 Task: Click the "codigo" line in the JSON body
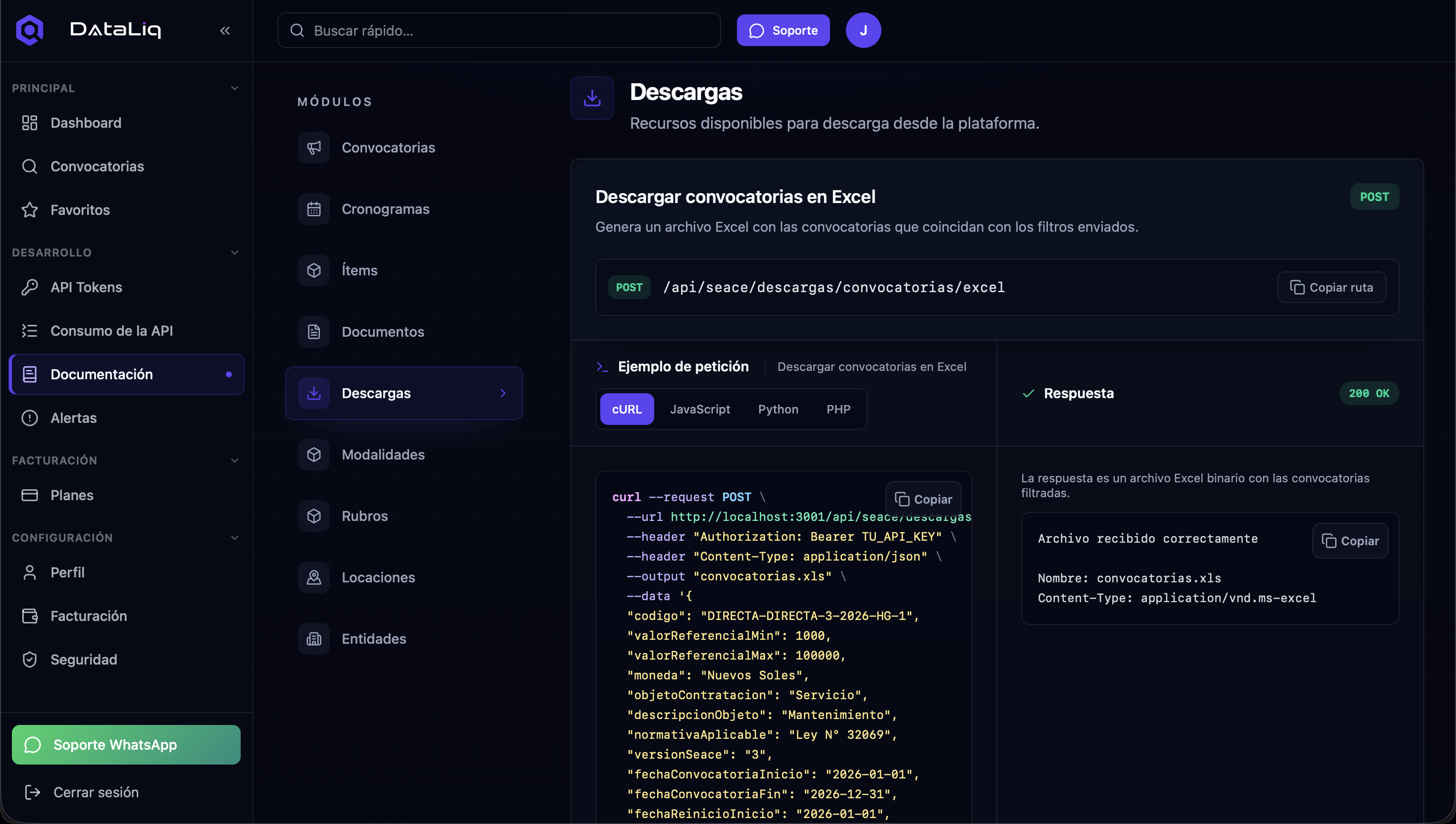tap(773, 616)
